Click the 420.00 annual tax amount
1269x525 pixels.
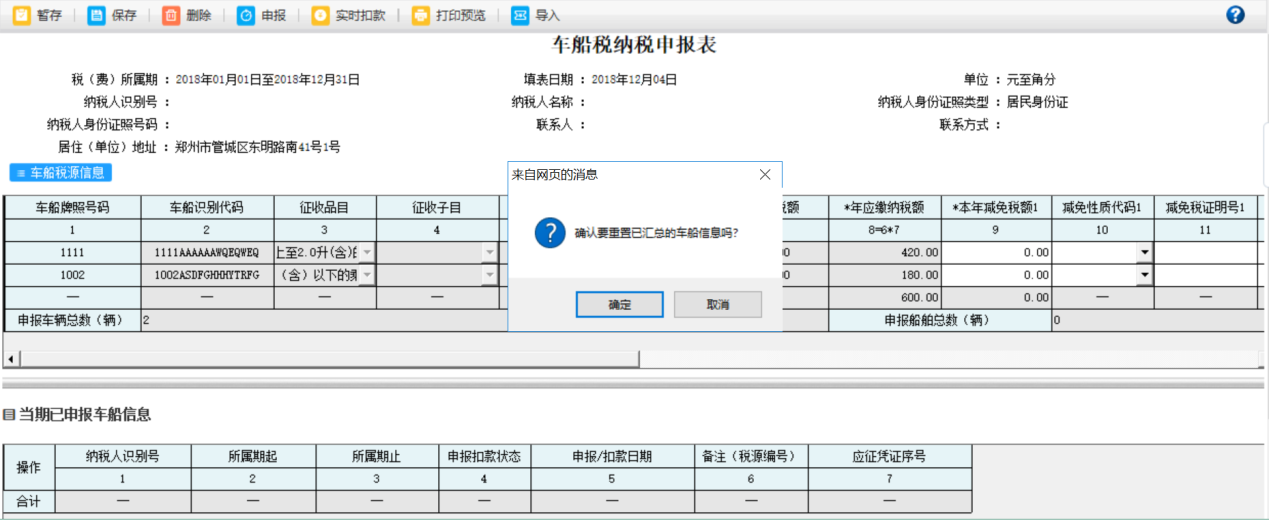pos(885,252)
